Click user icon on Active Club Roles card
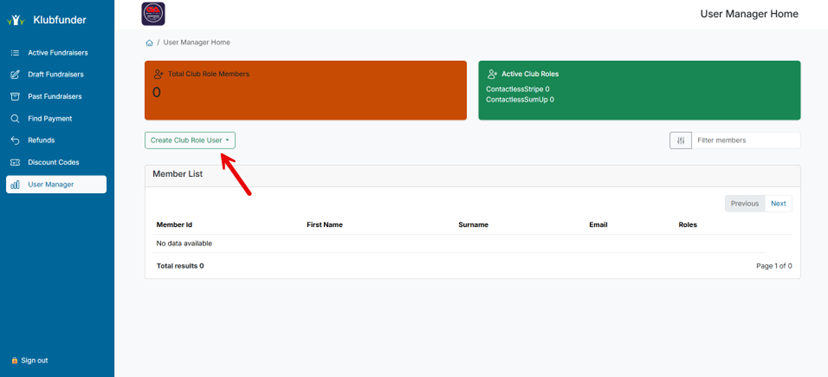 [492, 74]
